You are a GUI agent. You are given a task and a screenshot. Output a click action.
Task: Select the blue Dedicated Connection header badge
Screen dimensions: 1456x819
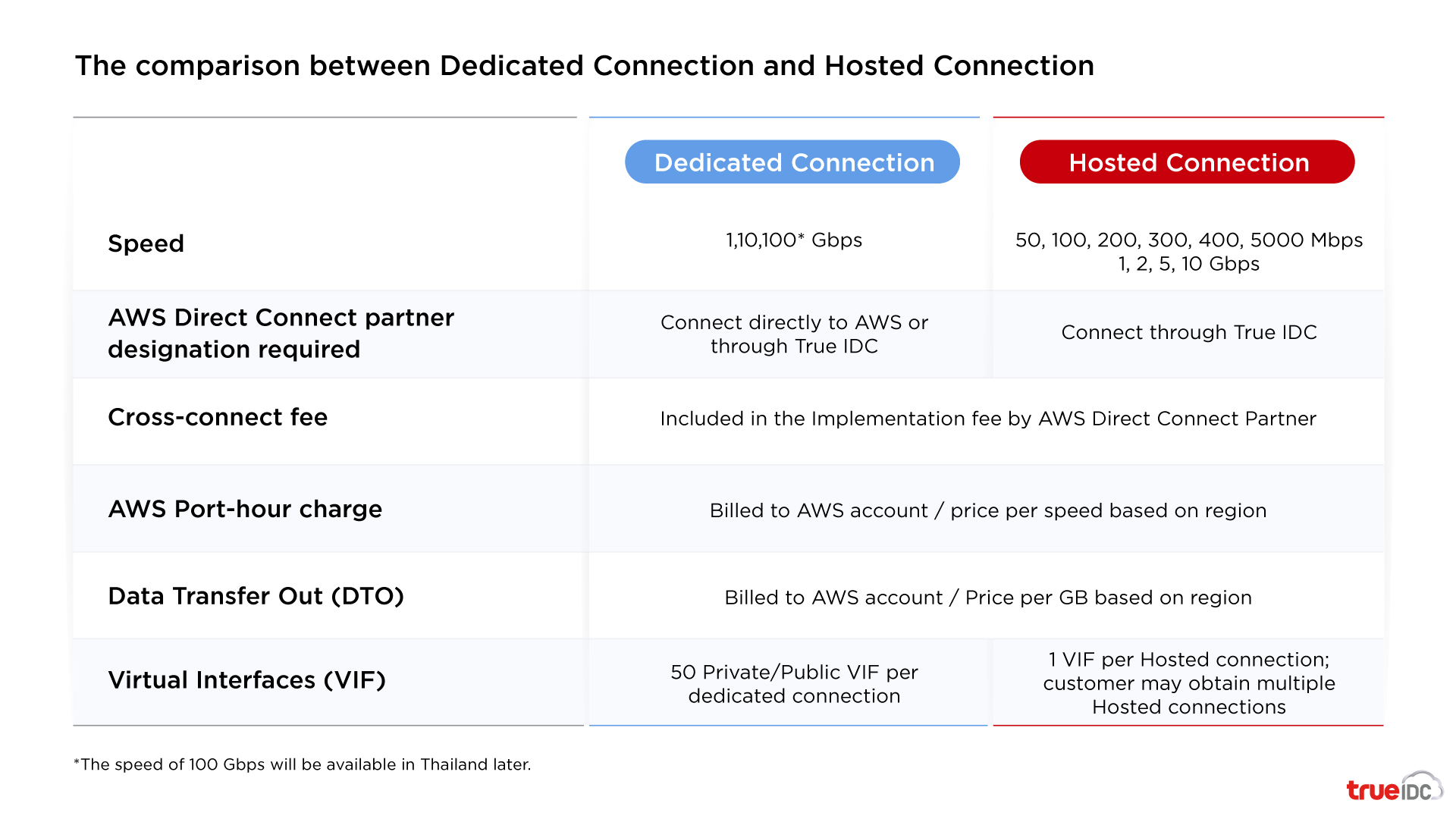pyautogui.click(x=792, y=162)
